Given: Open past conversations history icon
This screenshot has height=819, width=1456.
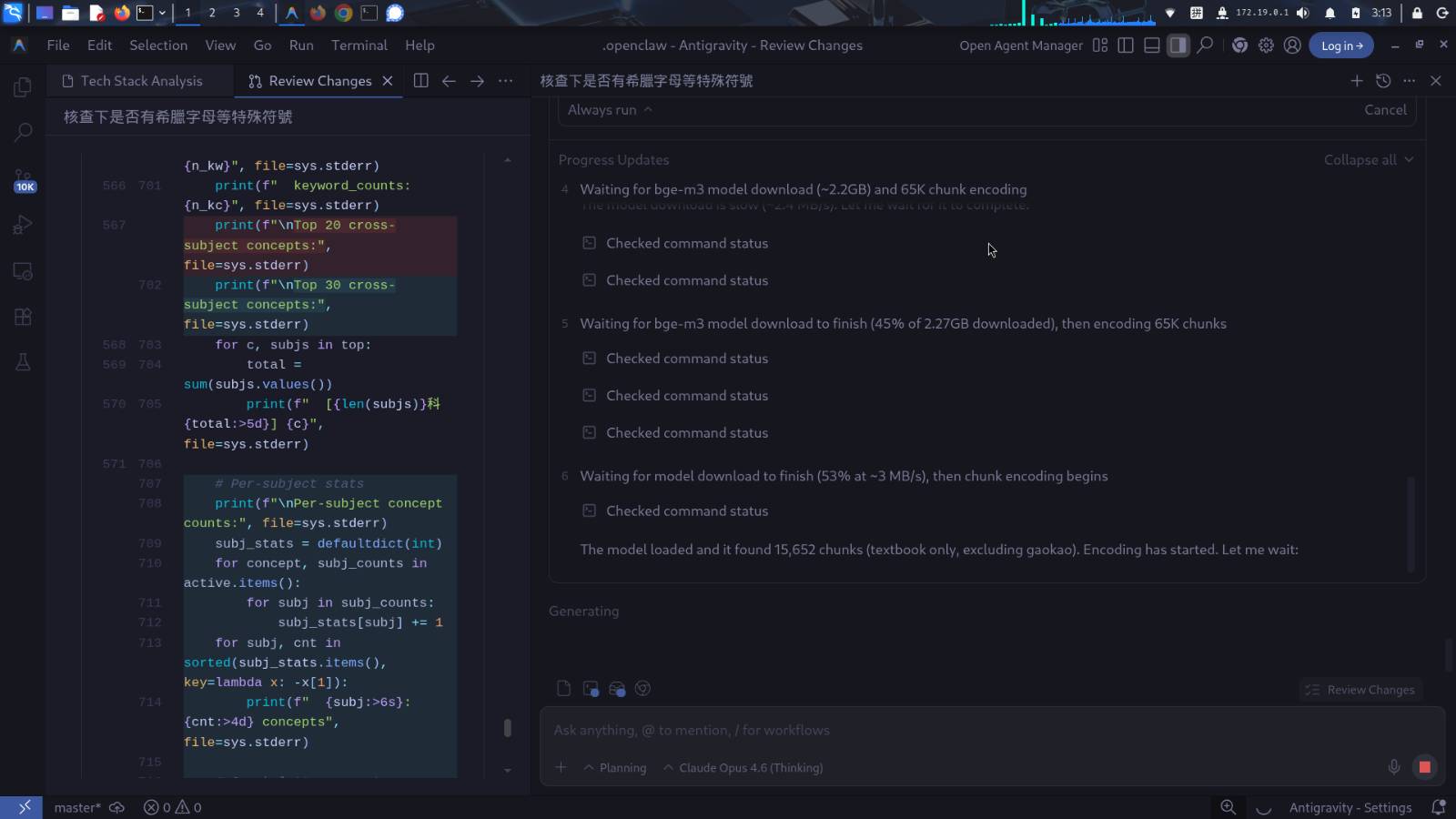Looking at the screenshot, I should pyautogui.click(x=1383, y=81).
